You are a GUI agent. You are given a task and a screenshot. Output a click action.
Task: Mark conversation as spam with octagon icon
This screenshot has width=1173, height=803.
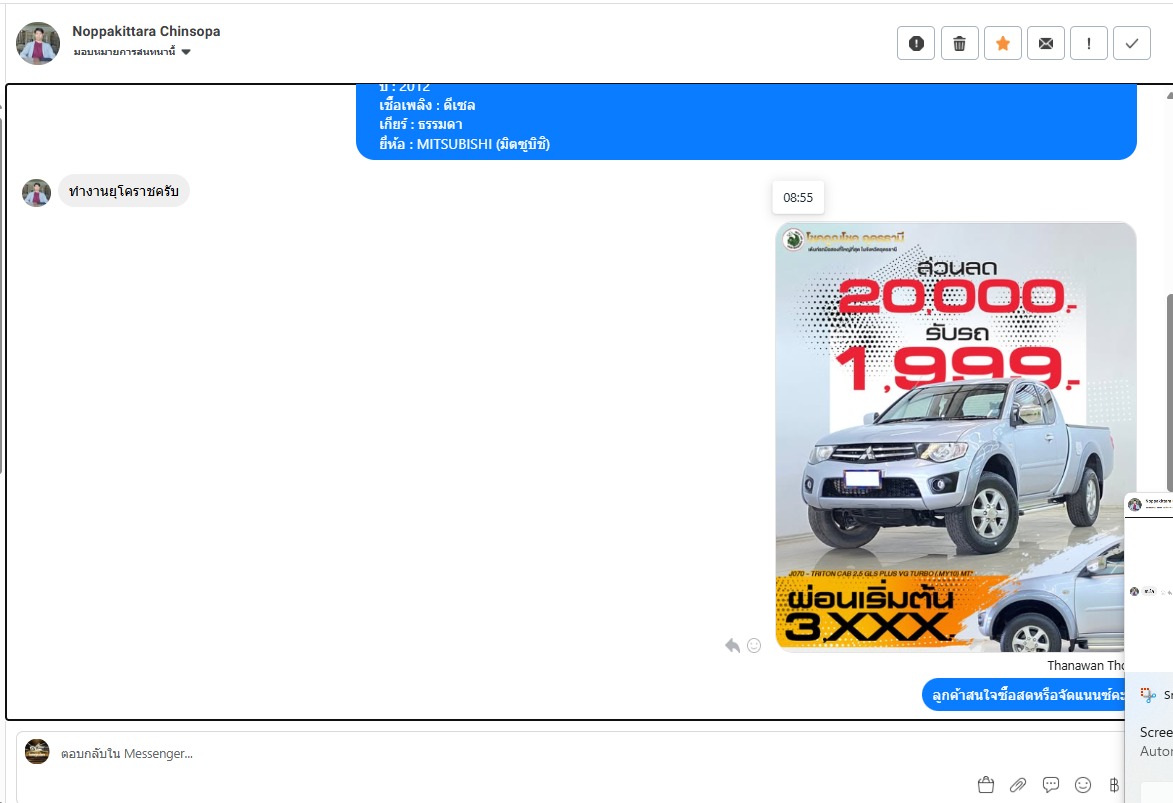click(x=916, y=43)
